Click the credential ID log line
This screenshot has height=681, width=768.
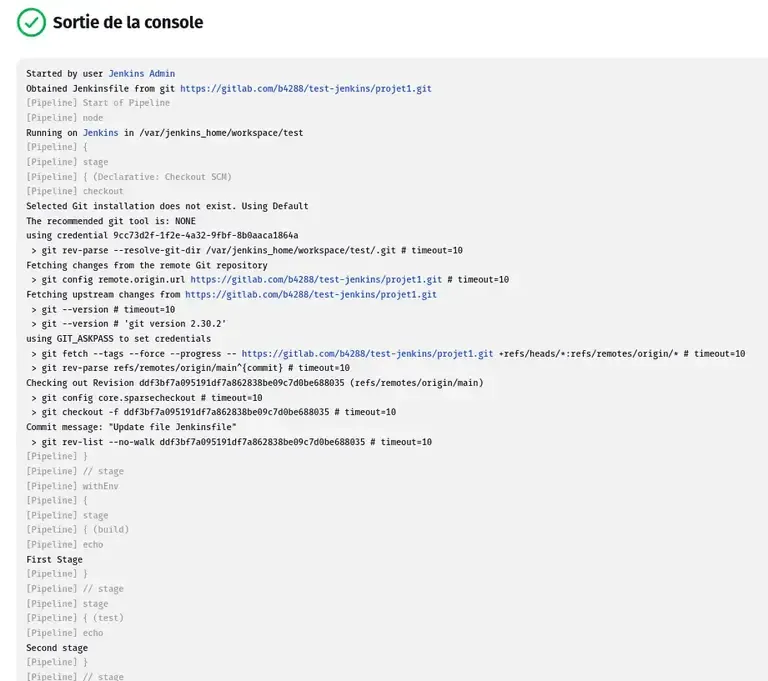pos(162,236)
